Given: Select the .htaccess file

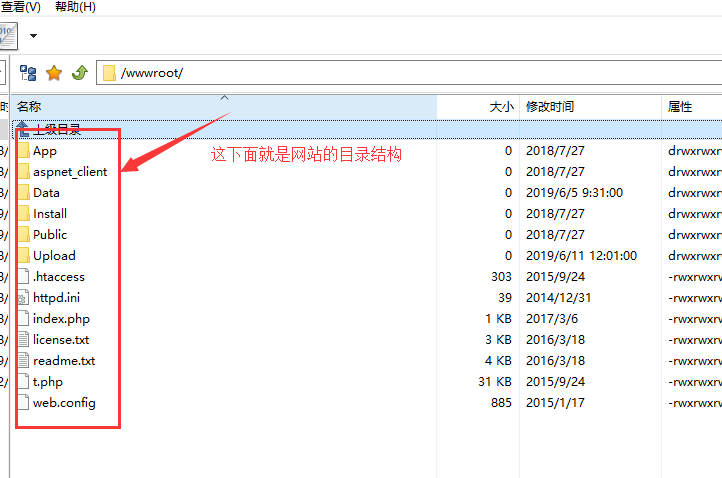Looking at the screenshot, I should click(58, 277).
